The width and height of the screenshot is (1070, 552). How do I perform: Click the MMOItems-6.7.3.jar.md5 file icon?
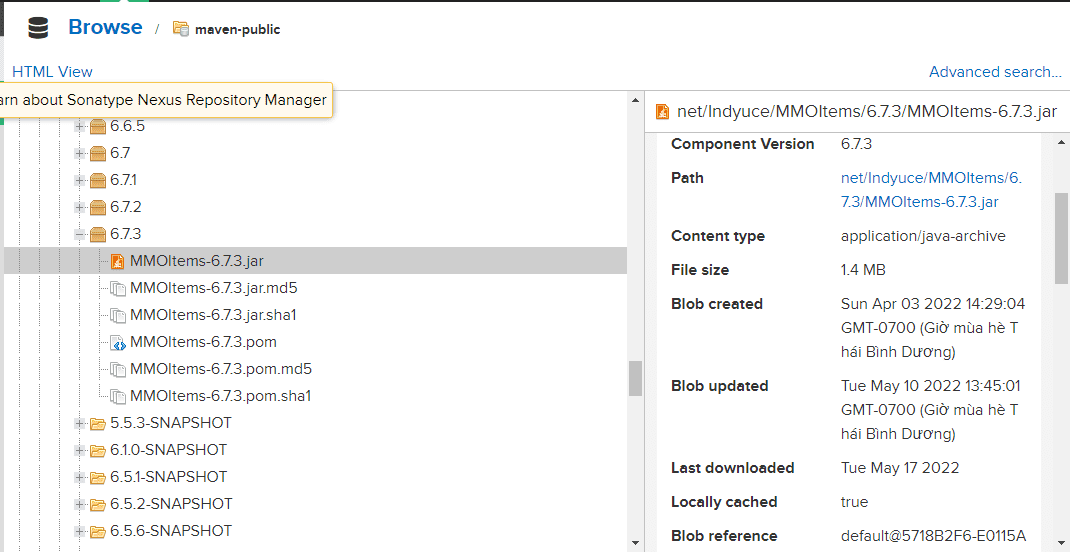coord(117,288)
